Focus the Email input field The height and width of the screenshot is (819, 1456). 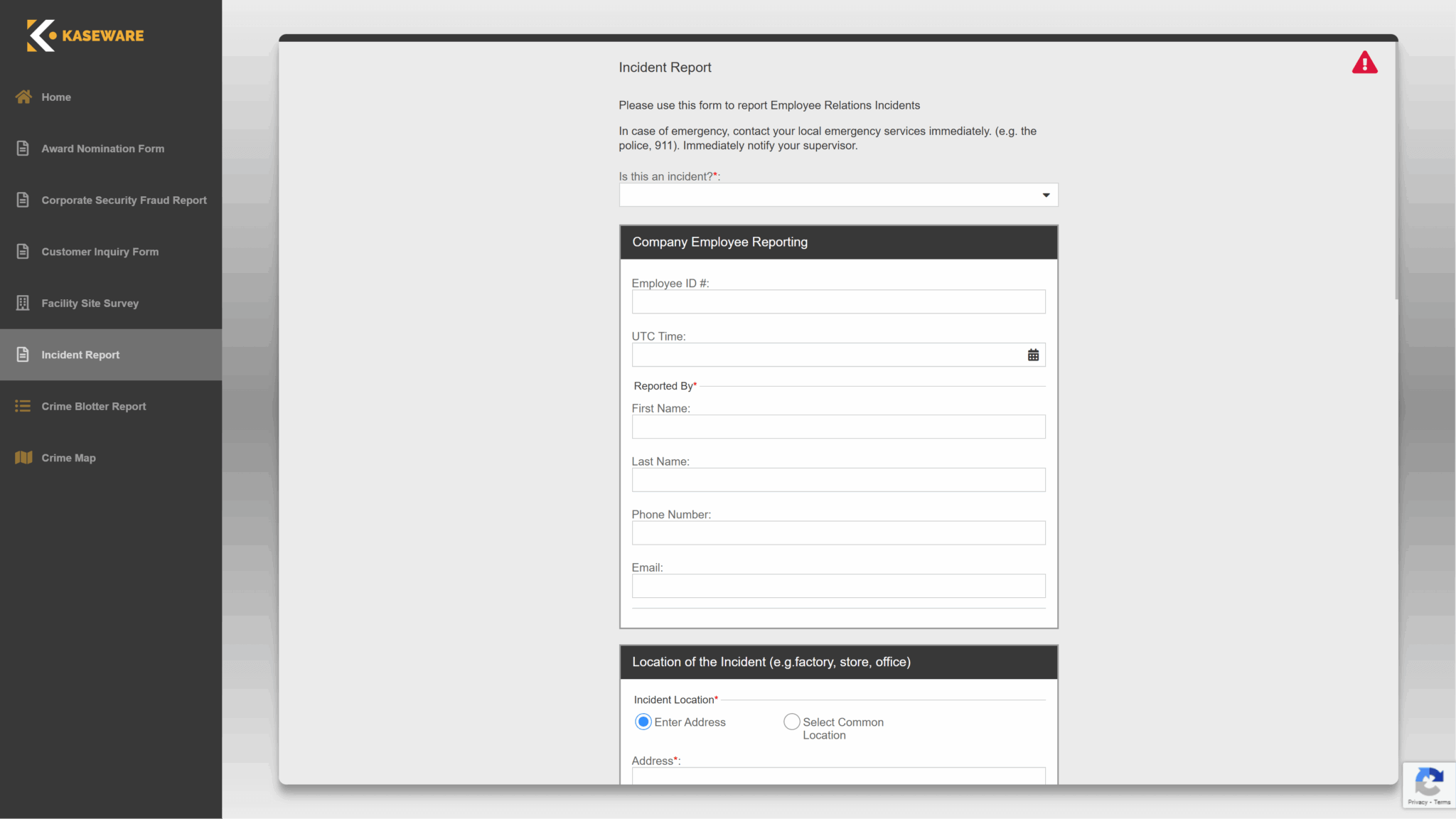838,585
